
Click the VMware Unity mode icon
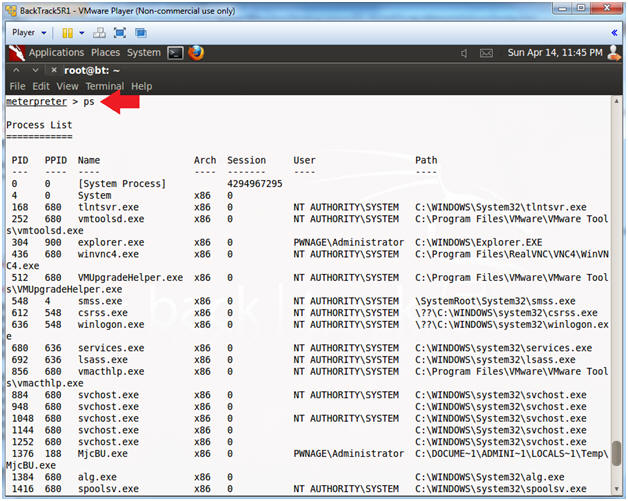pyautogui.click(x=141, y=33)
